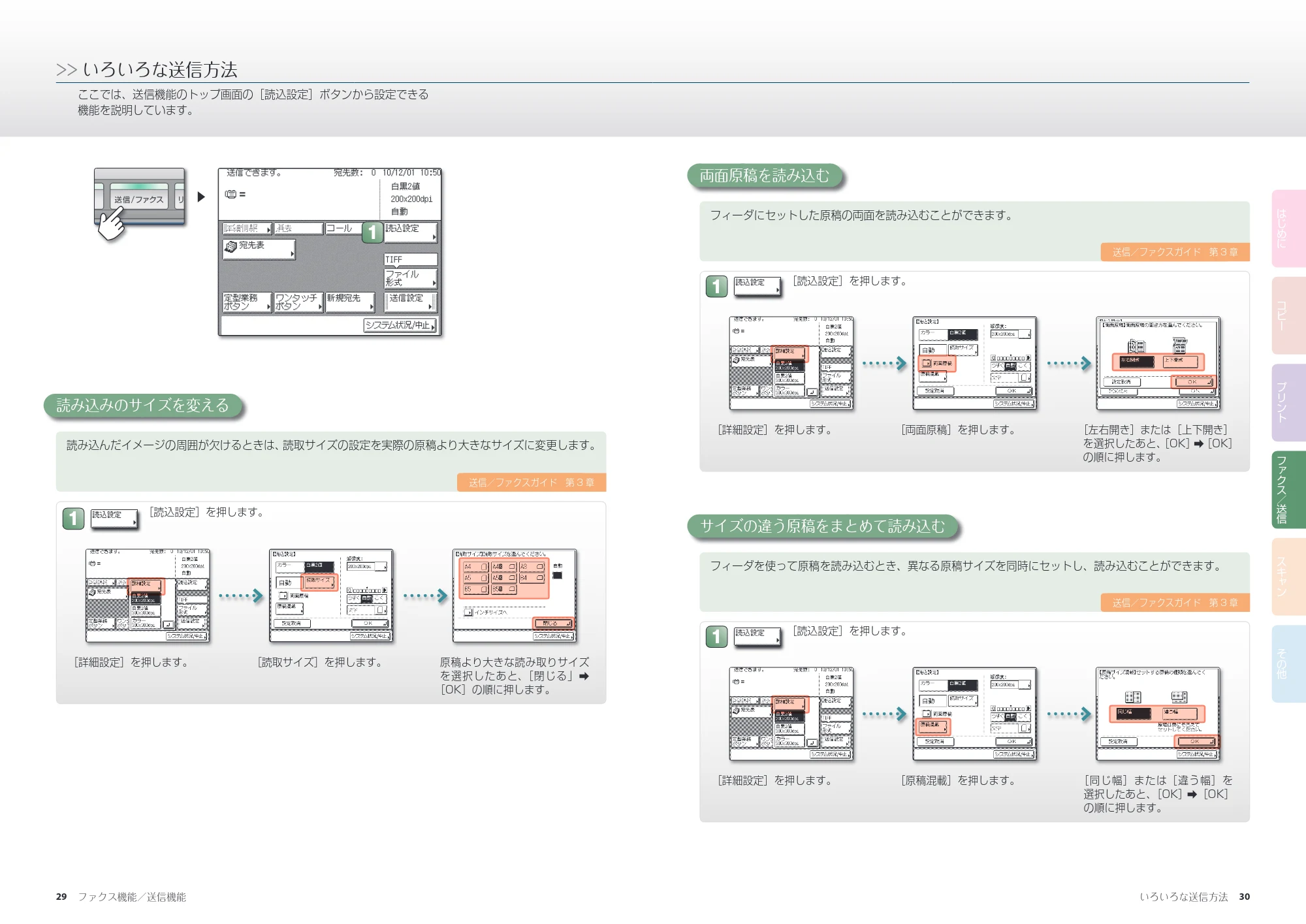Click the paper size selection thumbnail with 閉じる
The height and width of the screenshot is (924, 1306).
515,596
